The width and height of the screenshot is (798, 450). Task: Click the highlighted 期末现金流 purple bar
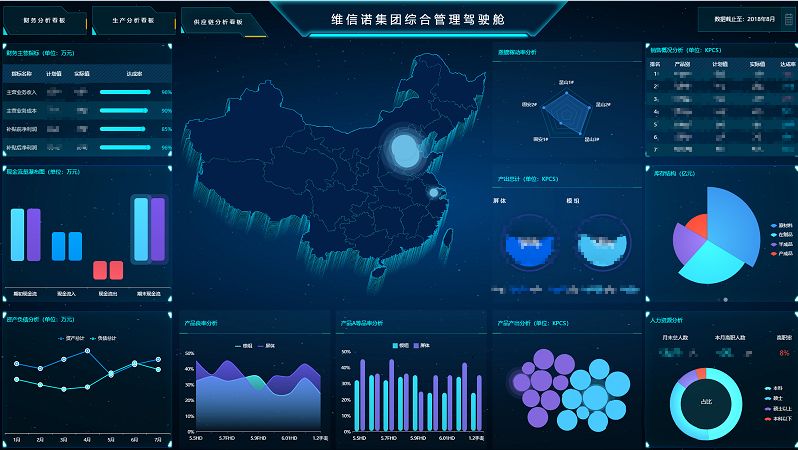pos(158,230)
